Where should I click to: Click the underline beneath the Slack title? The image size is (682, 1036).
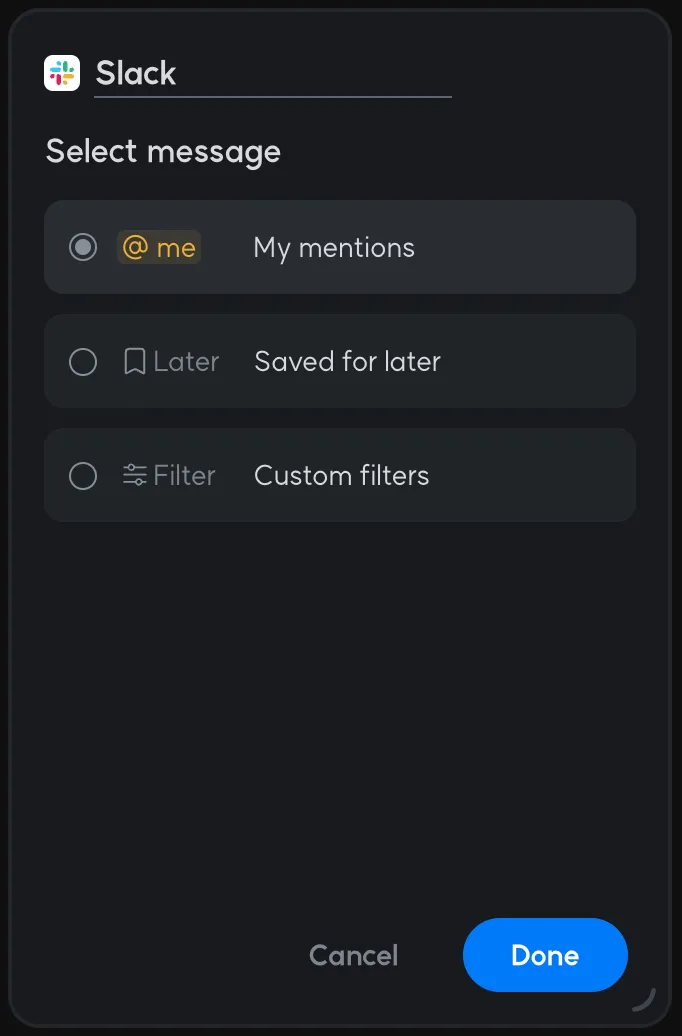272,97
